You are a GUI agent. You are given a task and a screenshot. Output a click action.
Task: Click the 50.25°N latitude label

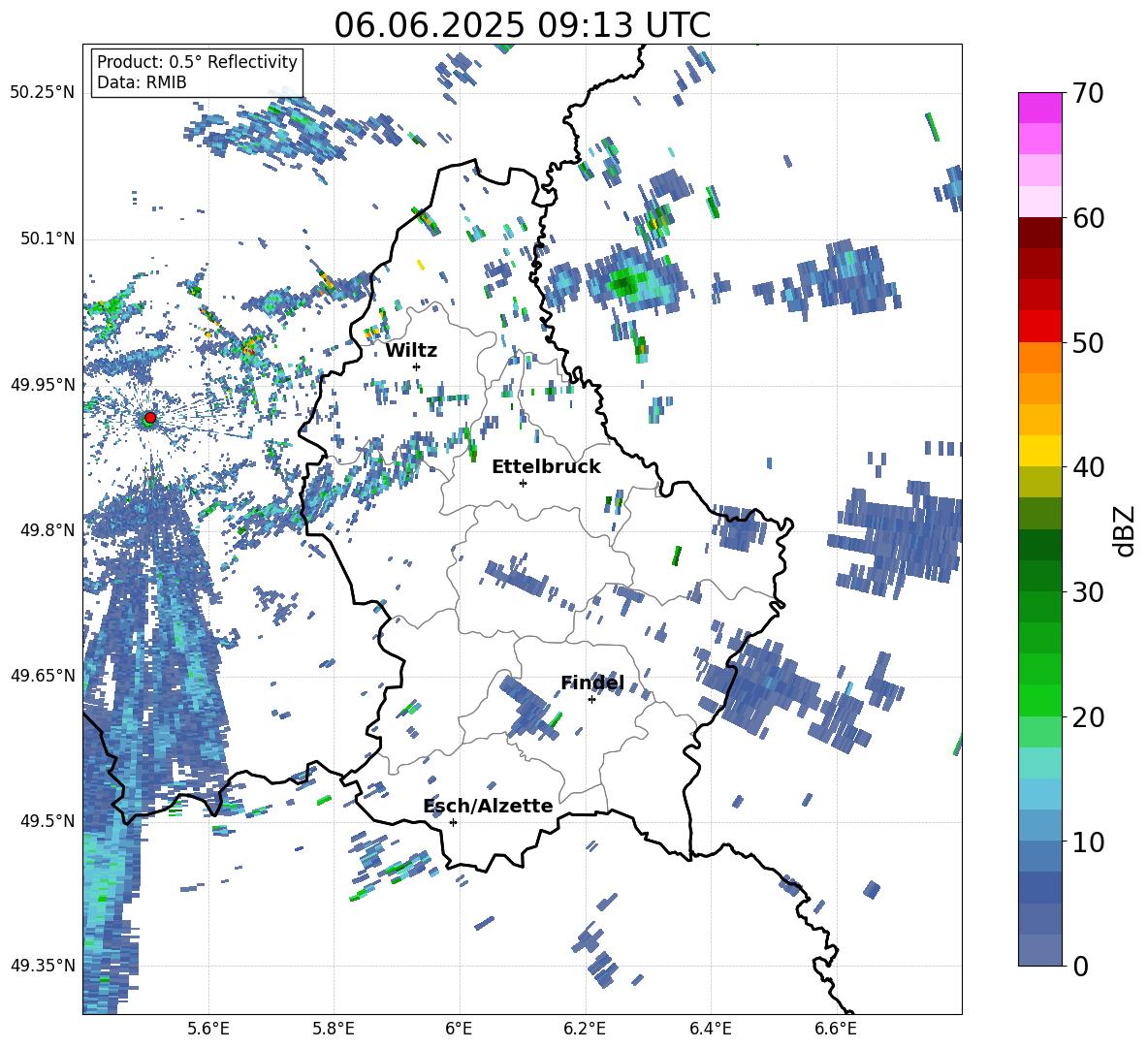coord(42,93)
